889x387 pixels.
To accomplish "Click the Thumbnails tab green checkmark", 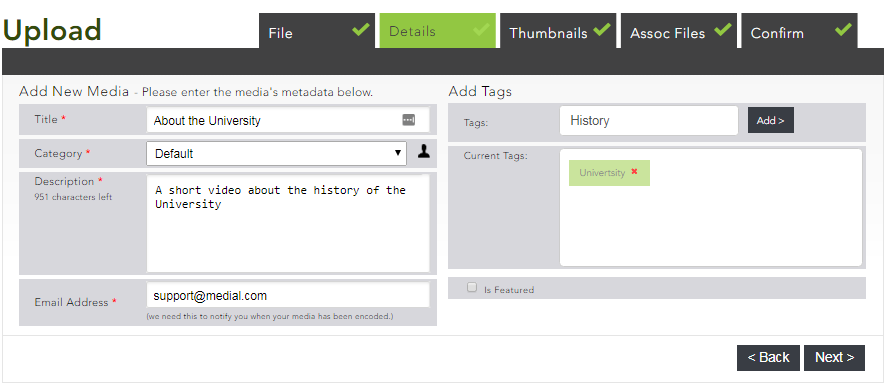I will coord(602,29).
